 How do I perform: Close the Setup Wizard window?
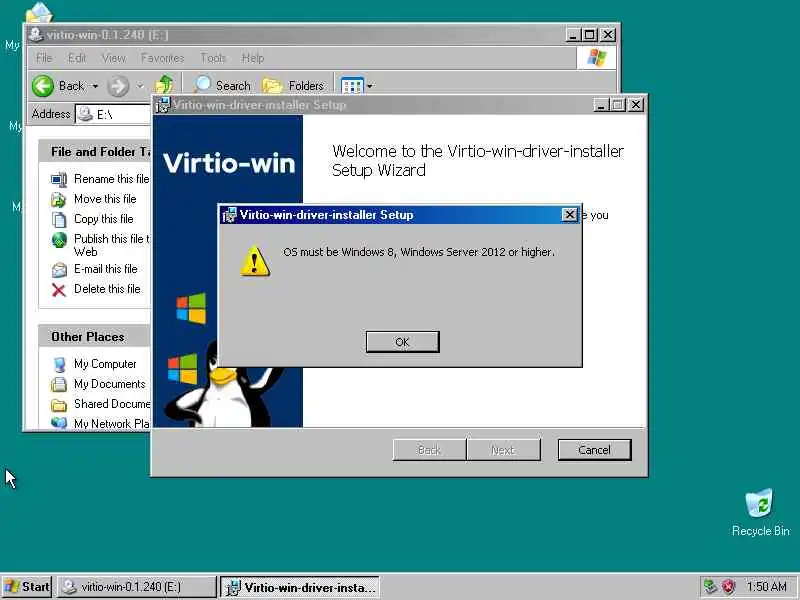click(x=636, y=105)
